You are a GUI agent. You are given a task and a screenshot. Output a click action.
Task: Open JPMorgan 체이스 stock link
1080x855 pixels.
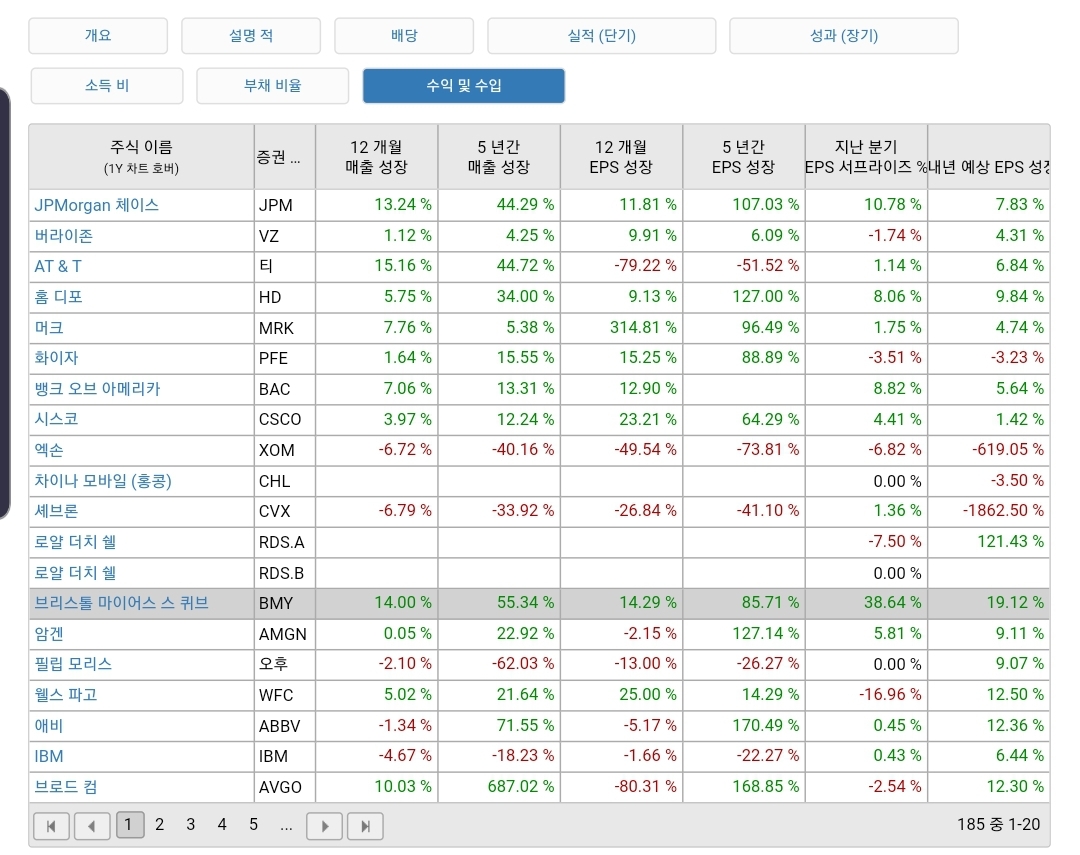click(x=96, y=205)
